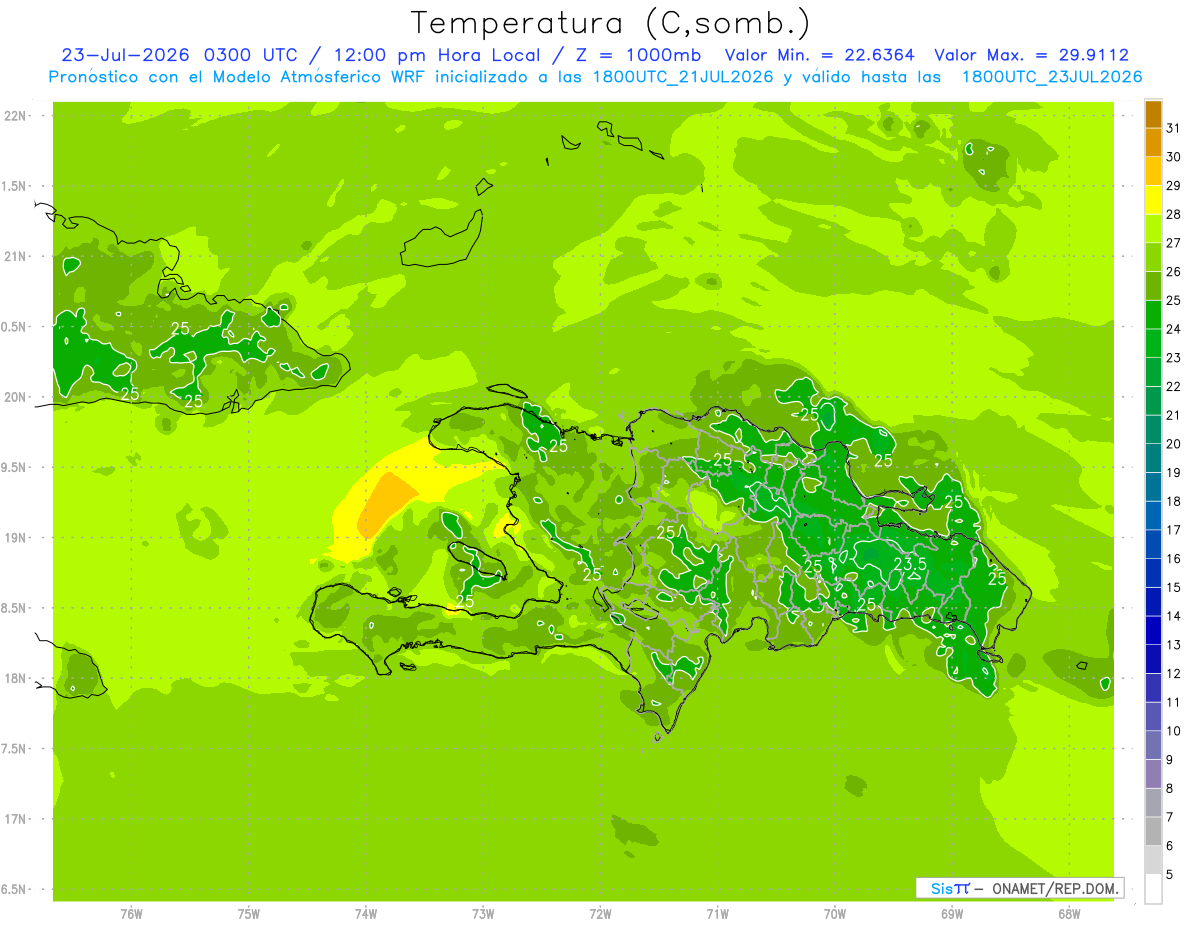The width and height of the screenshot is (1200, 927).
Task: Click the legend value 31
Action: click(x=1173, y=128)
